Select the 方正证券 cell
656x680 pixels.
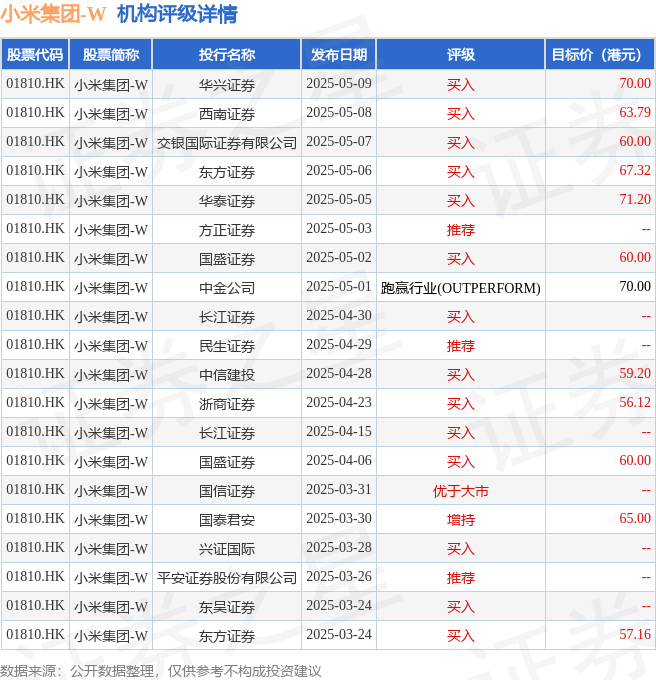(227, 230)
